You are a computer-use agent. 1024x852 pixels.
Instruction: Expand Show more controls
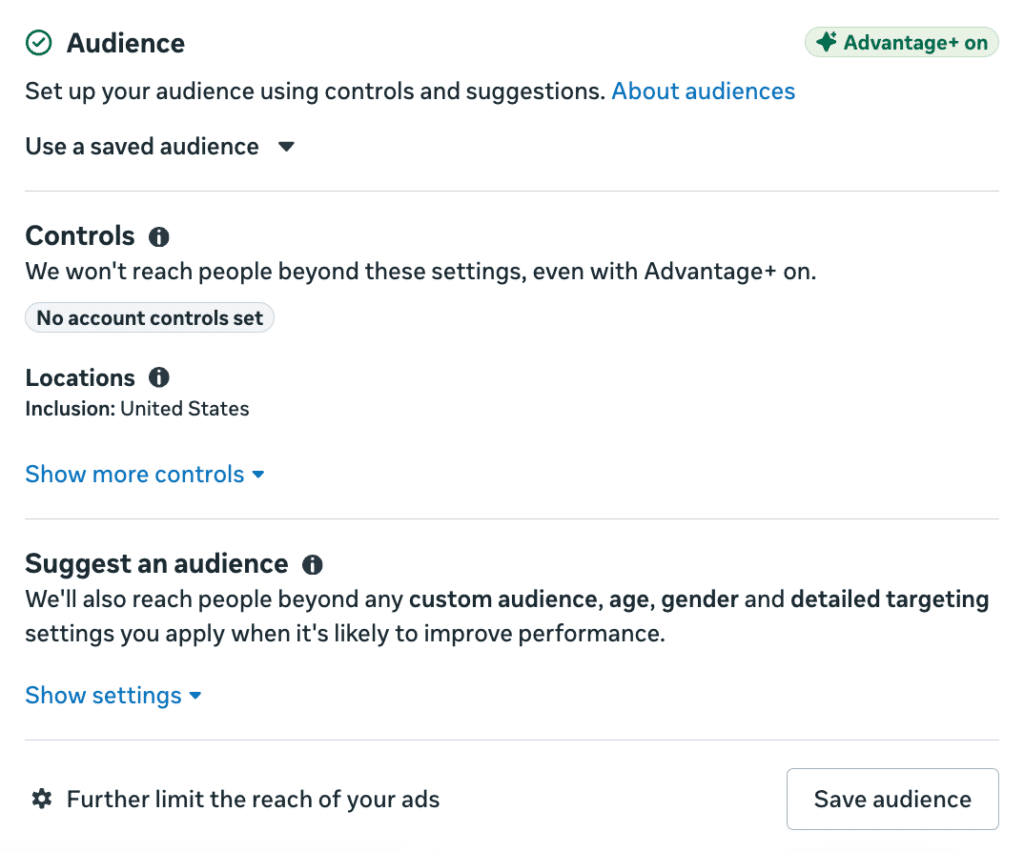tap(144, 474)
